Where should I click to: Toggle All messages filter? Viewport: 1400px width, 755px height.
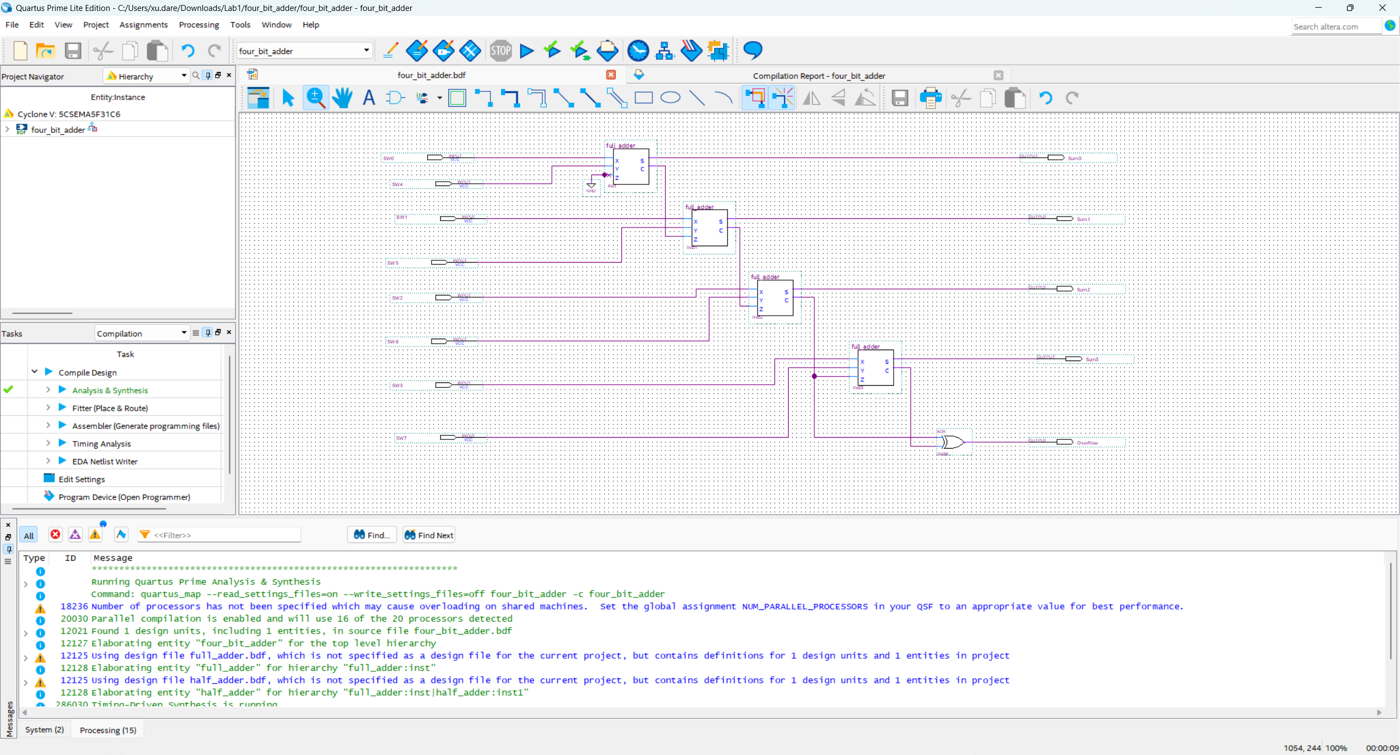click(28, 535)
